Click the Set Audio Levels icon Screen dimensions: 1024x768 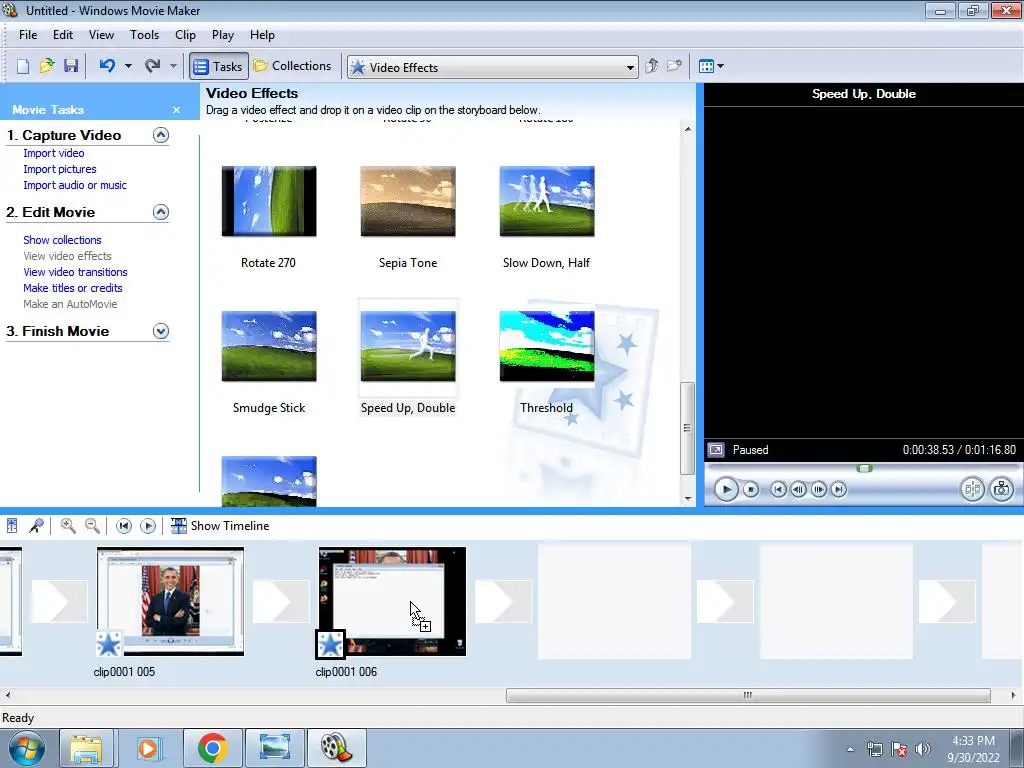coord(12,526)
